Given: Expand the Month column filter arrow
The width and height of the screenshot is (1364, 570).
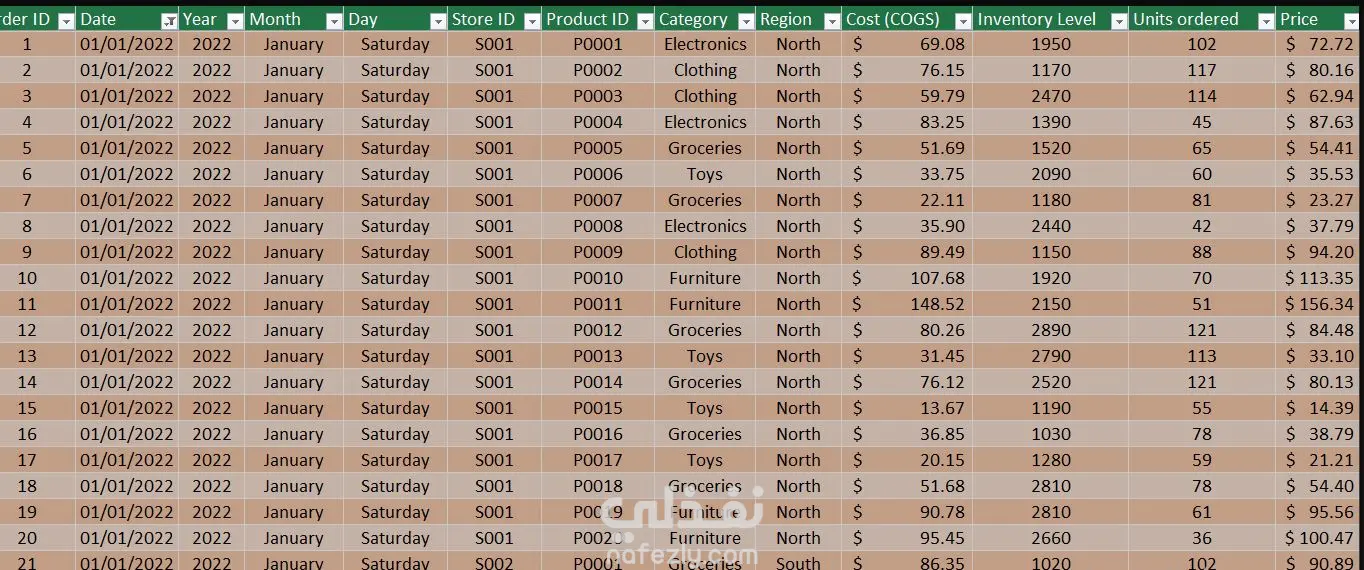Looking at the screenshot, I should [334, 20].
